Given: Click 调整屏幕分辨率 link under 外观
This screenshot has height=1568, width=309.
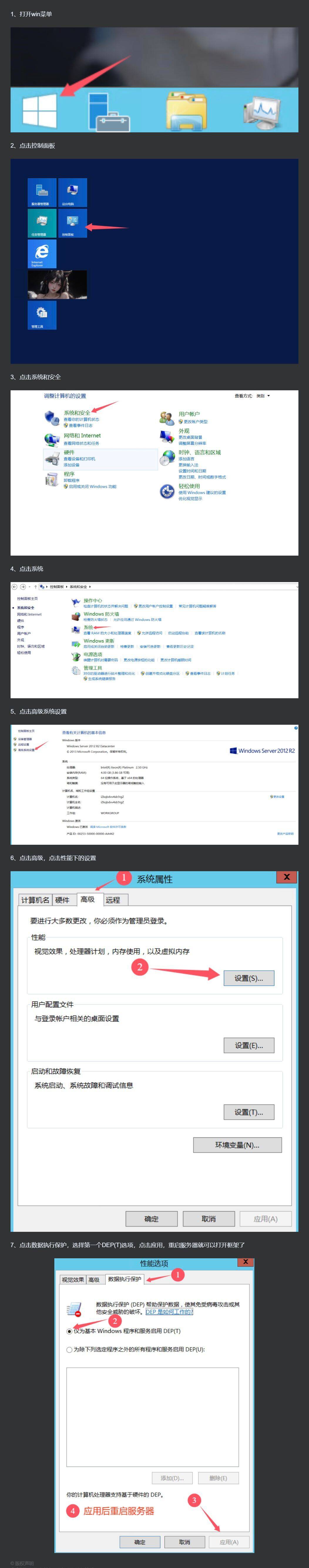Looking at the screenshot, I should [x=192, y=443].
